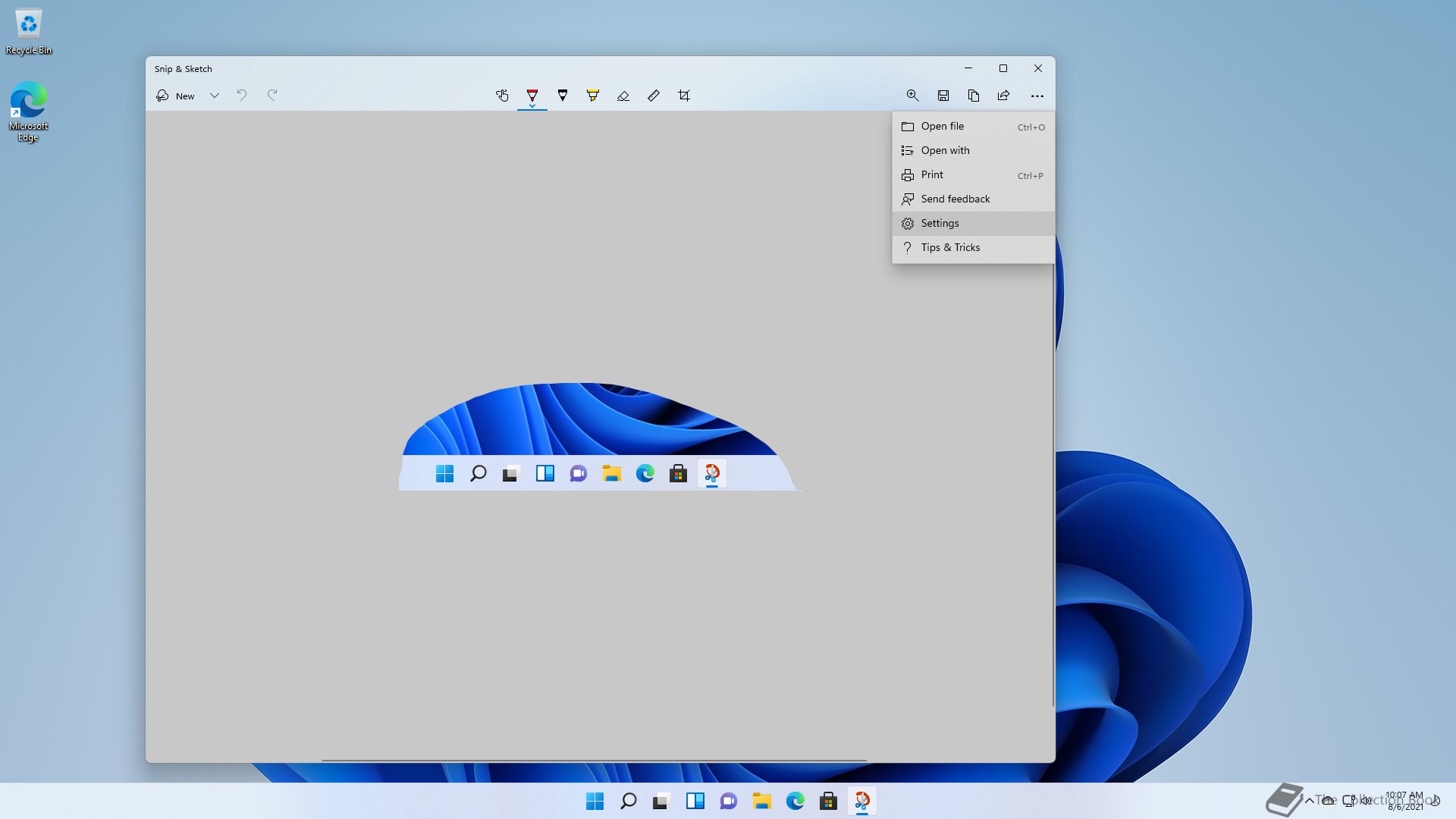Select Microsoft Edge desktop shortcut
Image resolution: width=1456 pixels, height=819 pixels.
point(29,112)
